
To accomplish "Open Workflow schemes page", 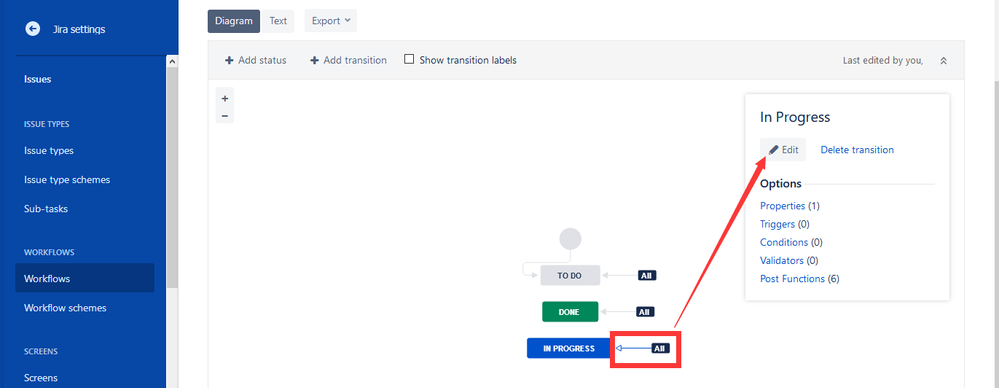I will tap(65, 308).
